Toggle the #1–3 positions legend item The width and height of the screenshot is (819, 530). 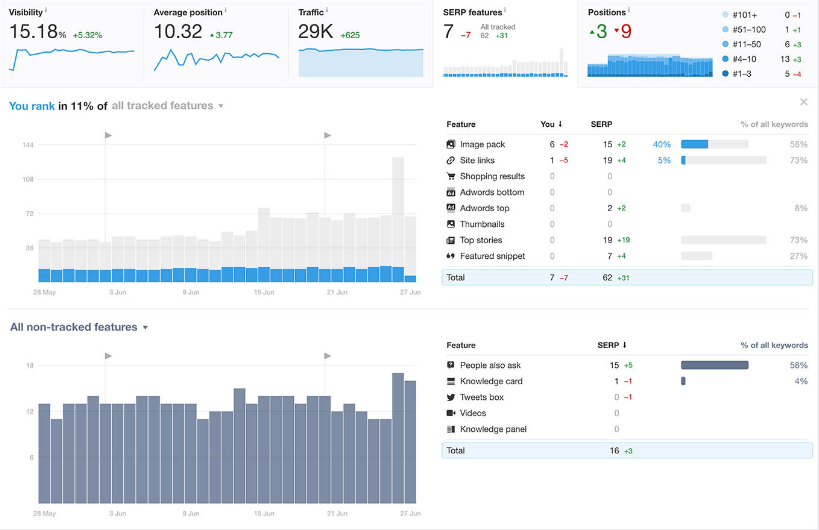click(x=745, y=73)
